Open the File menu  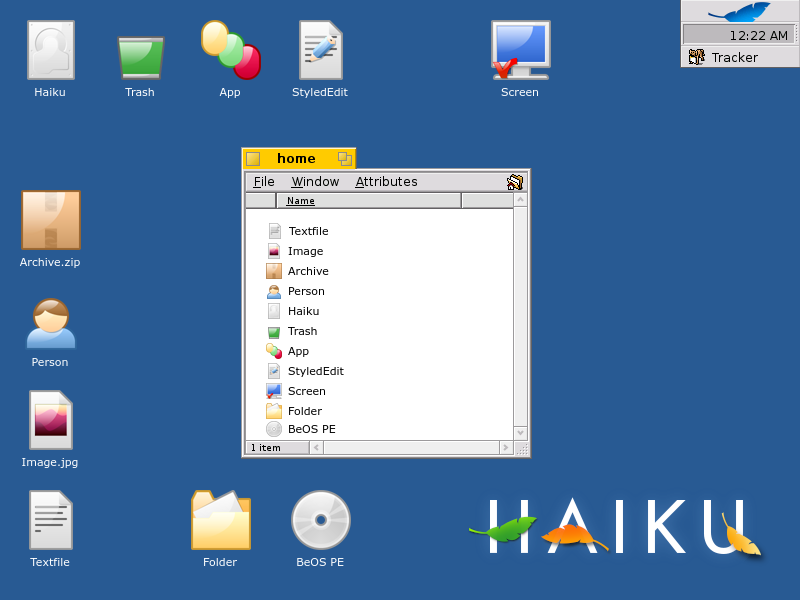click(264, 182)
